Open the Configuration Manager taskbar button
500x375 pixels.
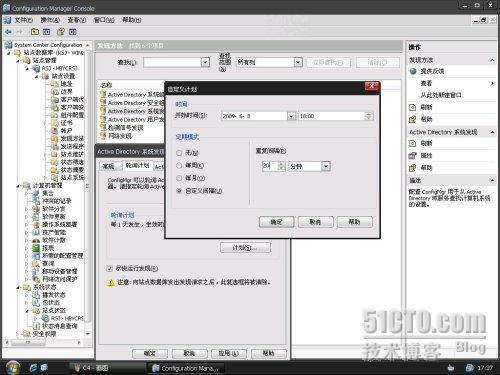point(186,368)
